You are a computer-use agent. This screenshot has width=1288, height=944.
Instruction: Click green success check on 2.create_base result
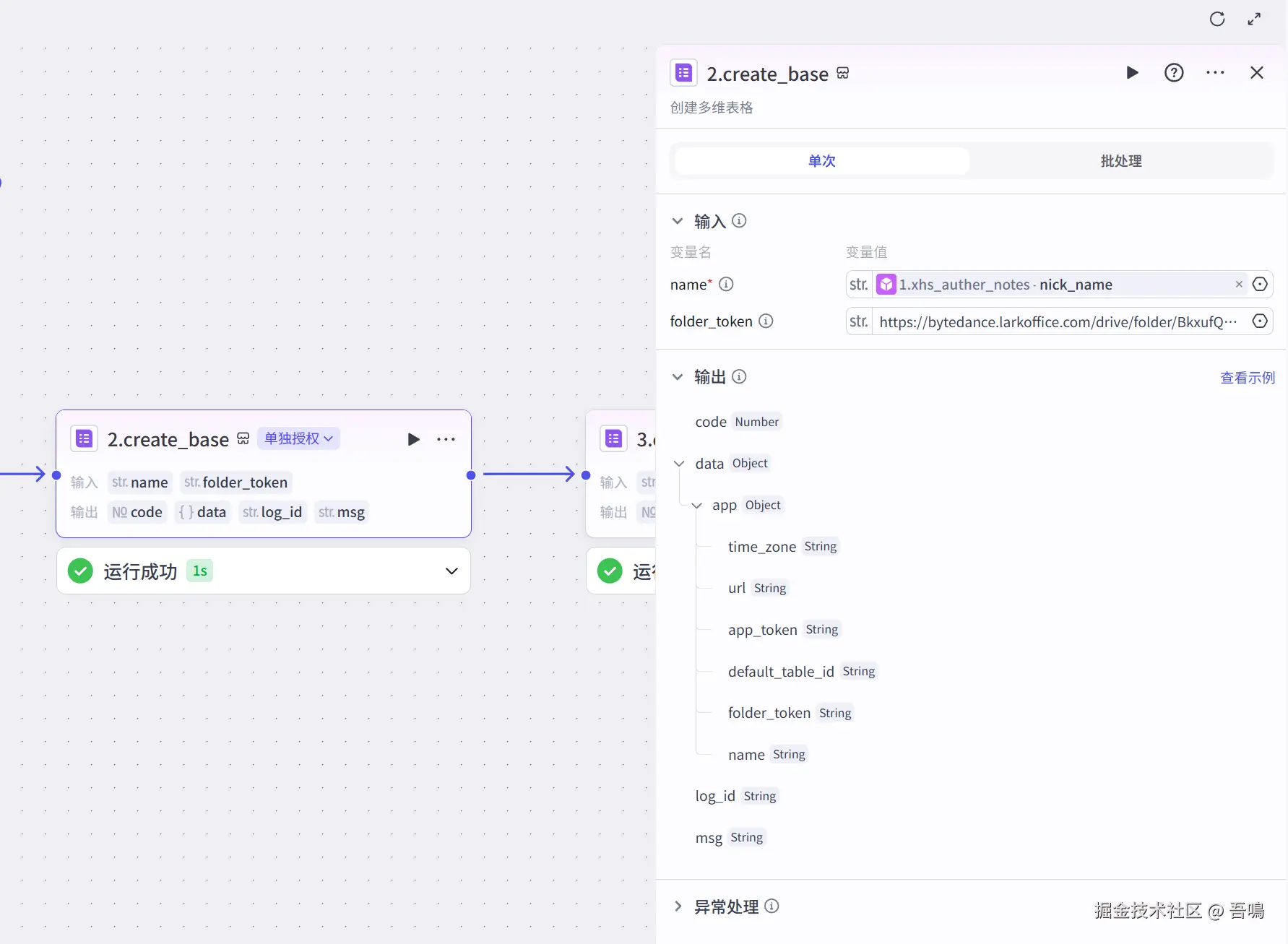(80, 571)
